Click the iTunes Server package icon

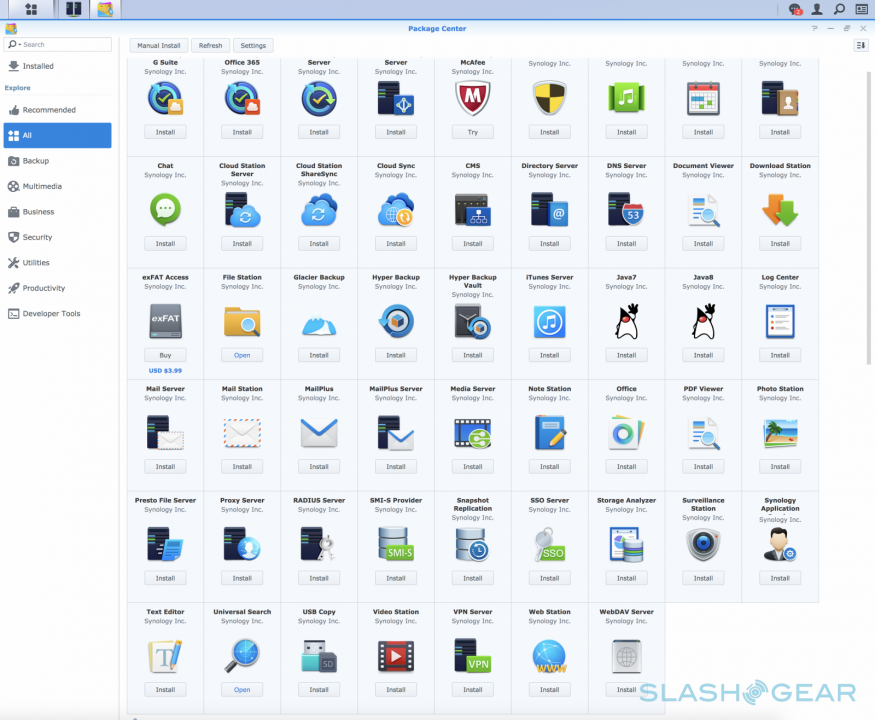tap(549, 322)
